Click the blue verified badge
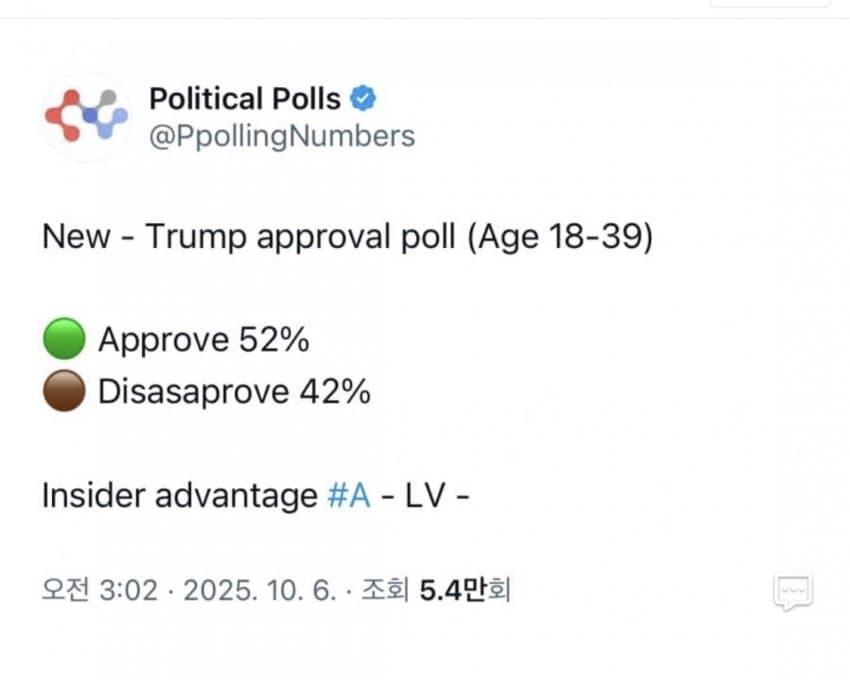 tap(364, 99)
